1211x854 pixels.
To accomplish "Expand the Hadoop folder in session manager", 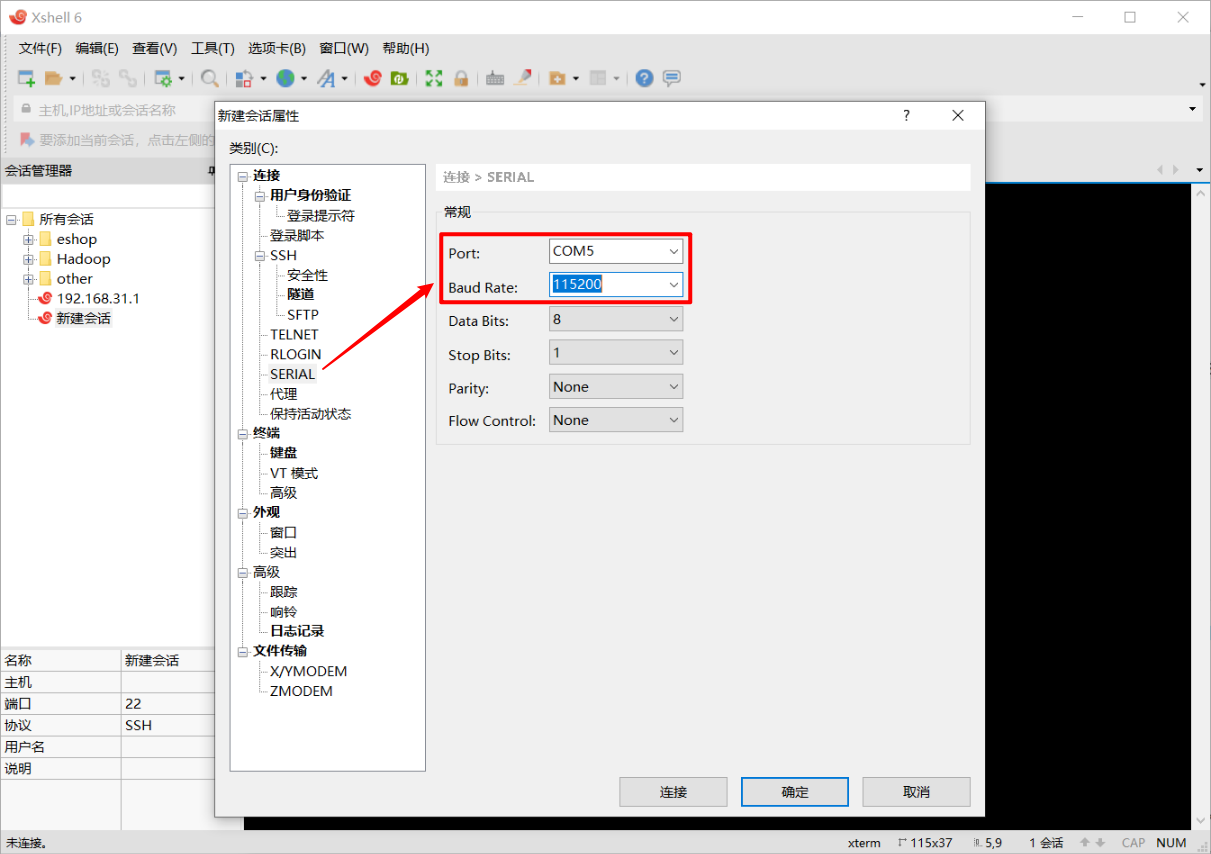I will (x=29, y=259).
